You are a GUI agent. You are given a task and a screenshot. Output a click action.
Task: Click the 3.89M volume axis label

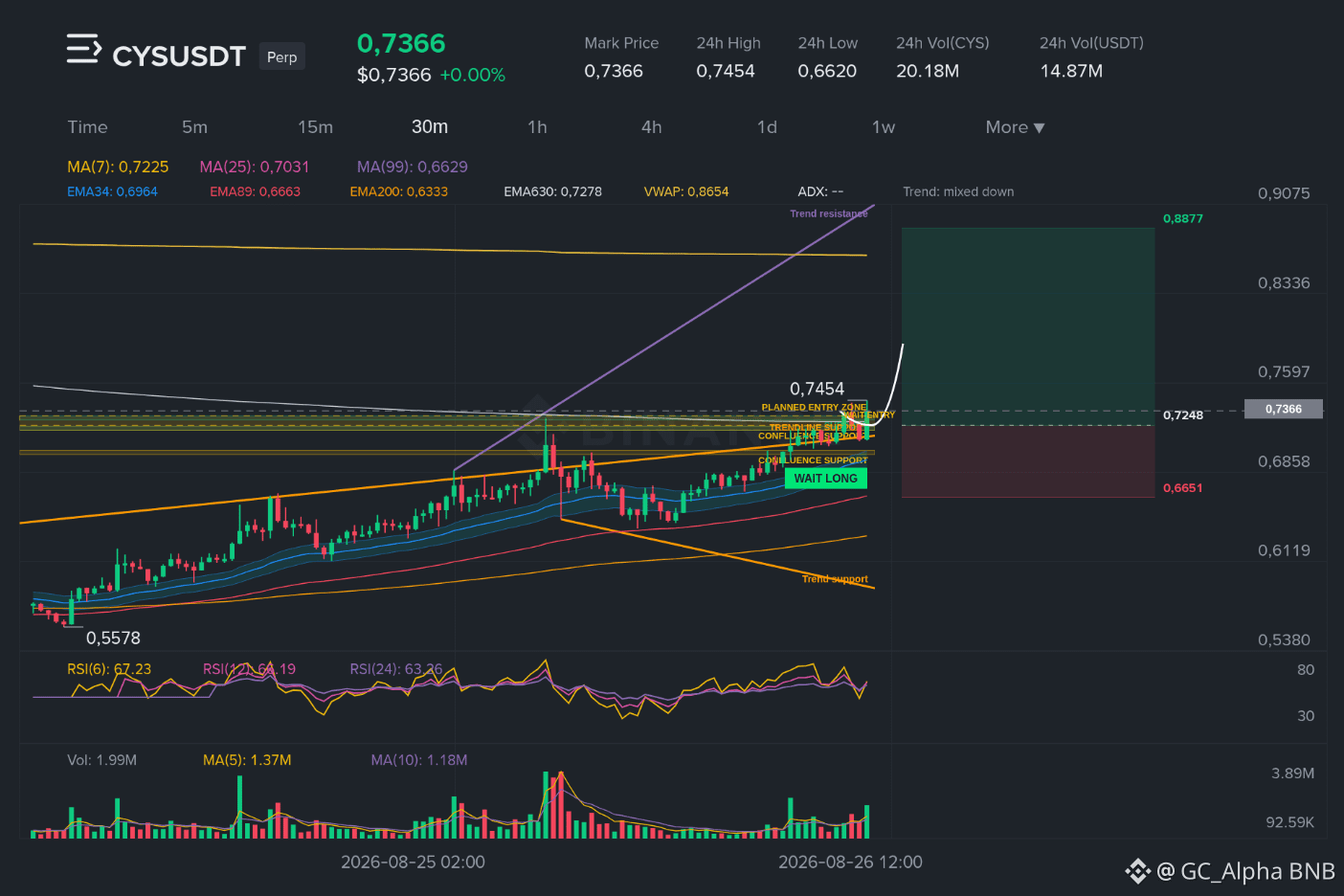click(x=1292, y=773)
